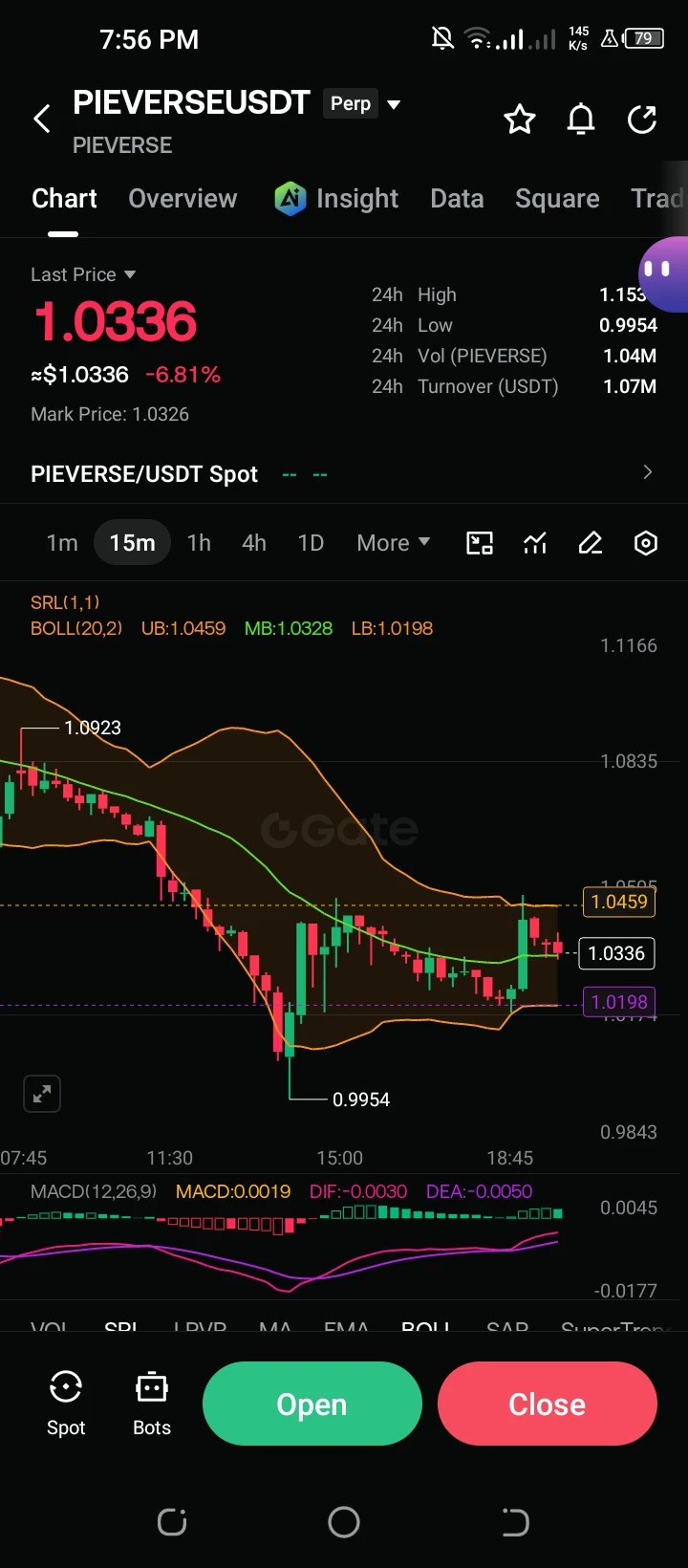The height and width of the screenshot is (1568, 688).
Task: Open the indicators chart icon
Action: [535, 543]
